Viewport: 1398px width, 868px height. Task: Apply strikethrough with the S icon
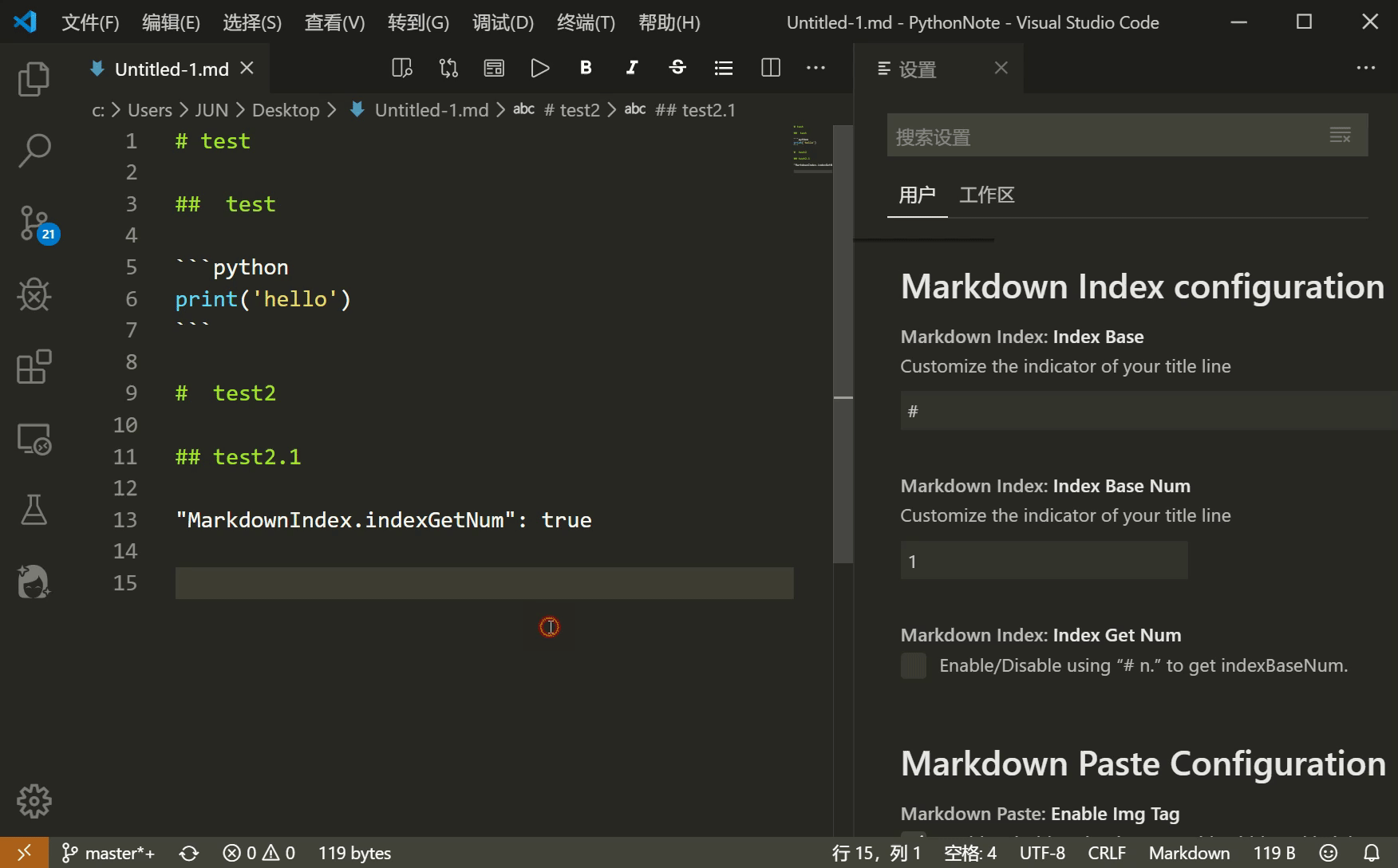pyautogui.click(x=677, y=68)
